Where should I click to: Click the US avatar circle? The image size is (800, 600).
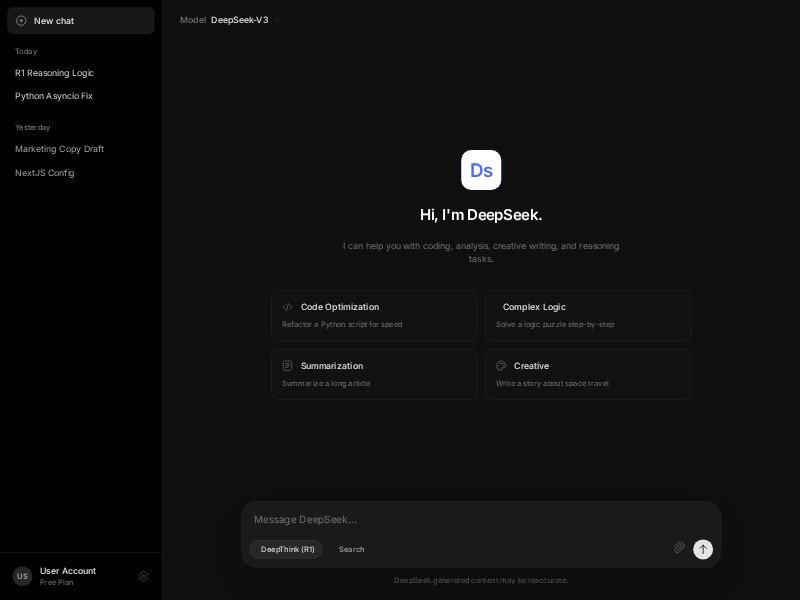(22, 576)
